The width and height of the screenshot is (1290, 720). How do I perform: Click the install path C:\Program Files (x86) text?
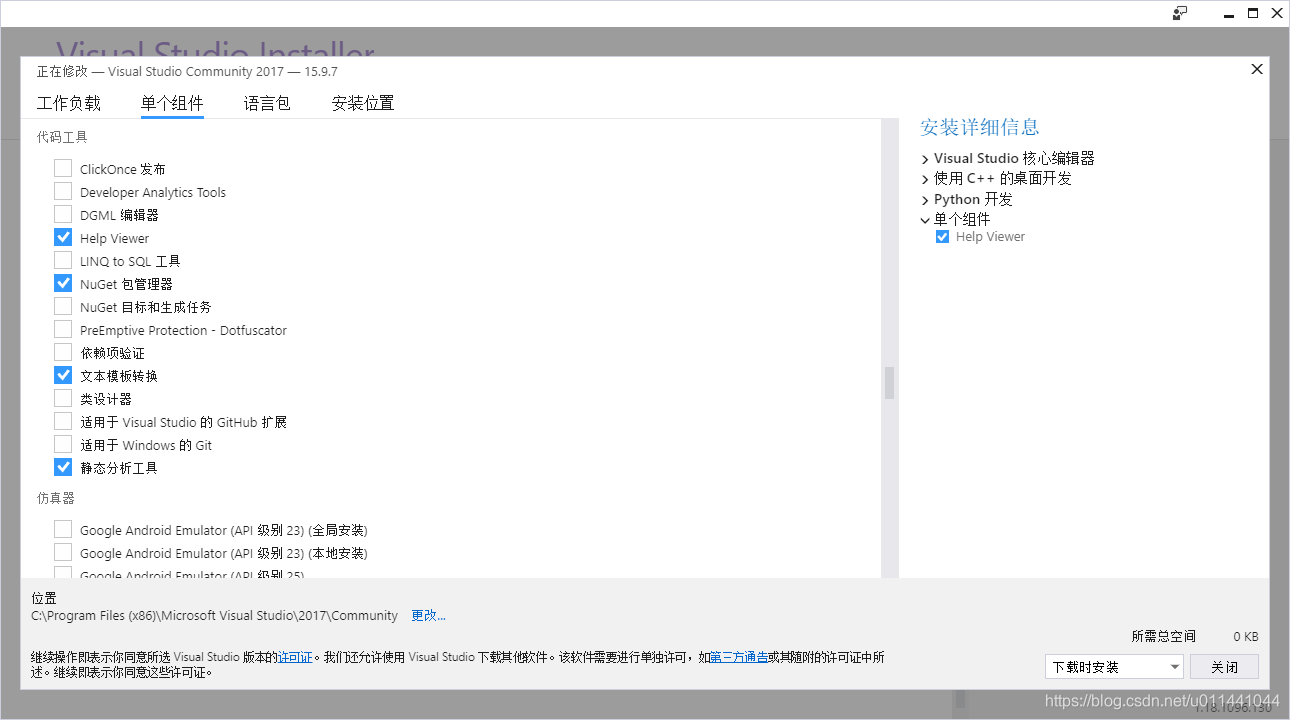pos(214,615)
